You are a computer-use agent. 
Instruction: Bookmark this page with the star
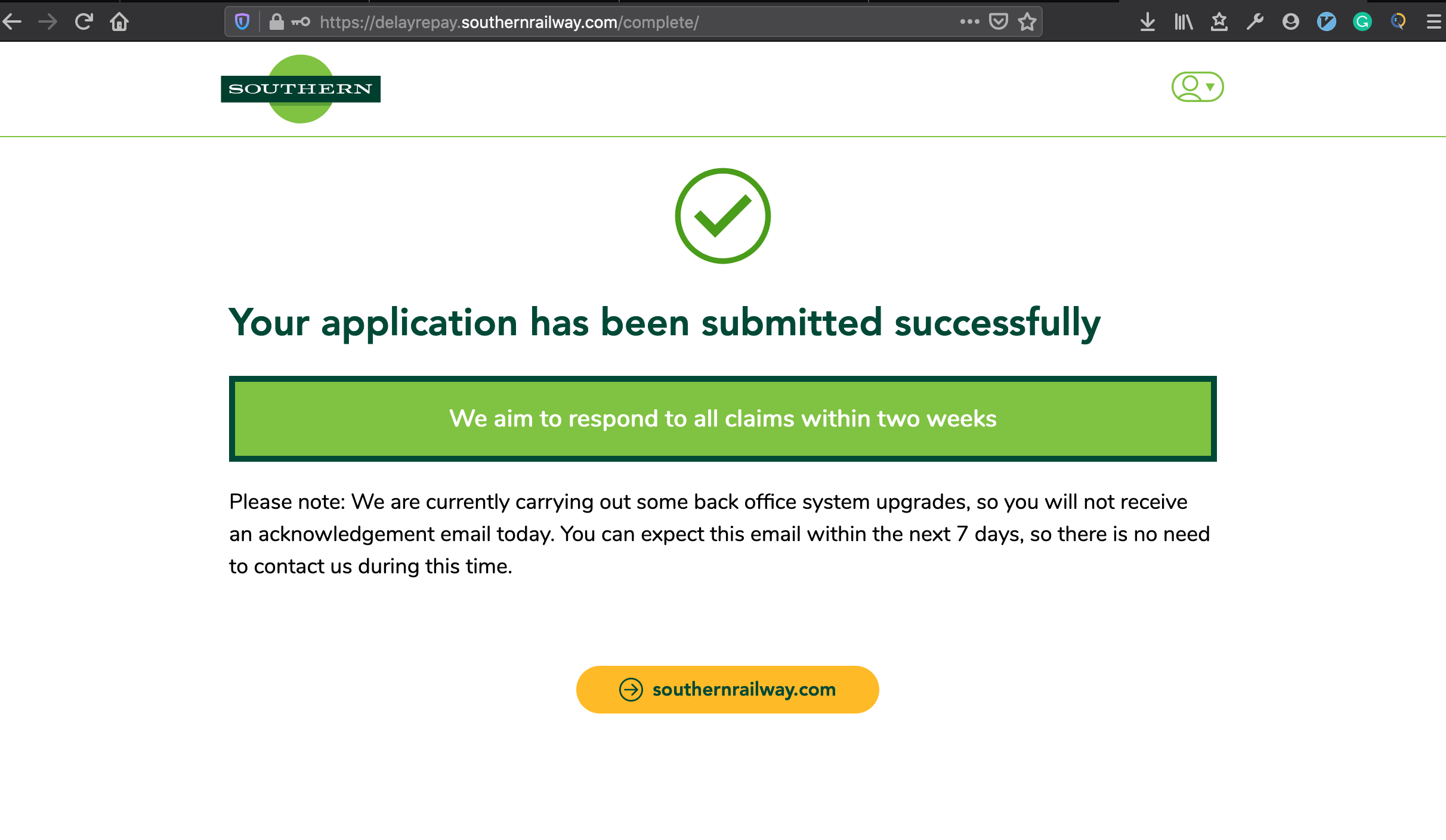(1027, 22)
